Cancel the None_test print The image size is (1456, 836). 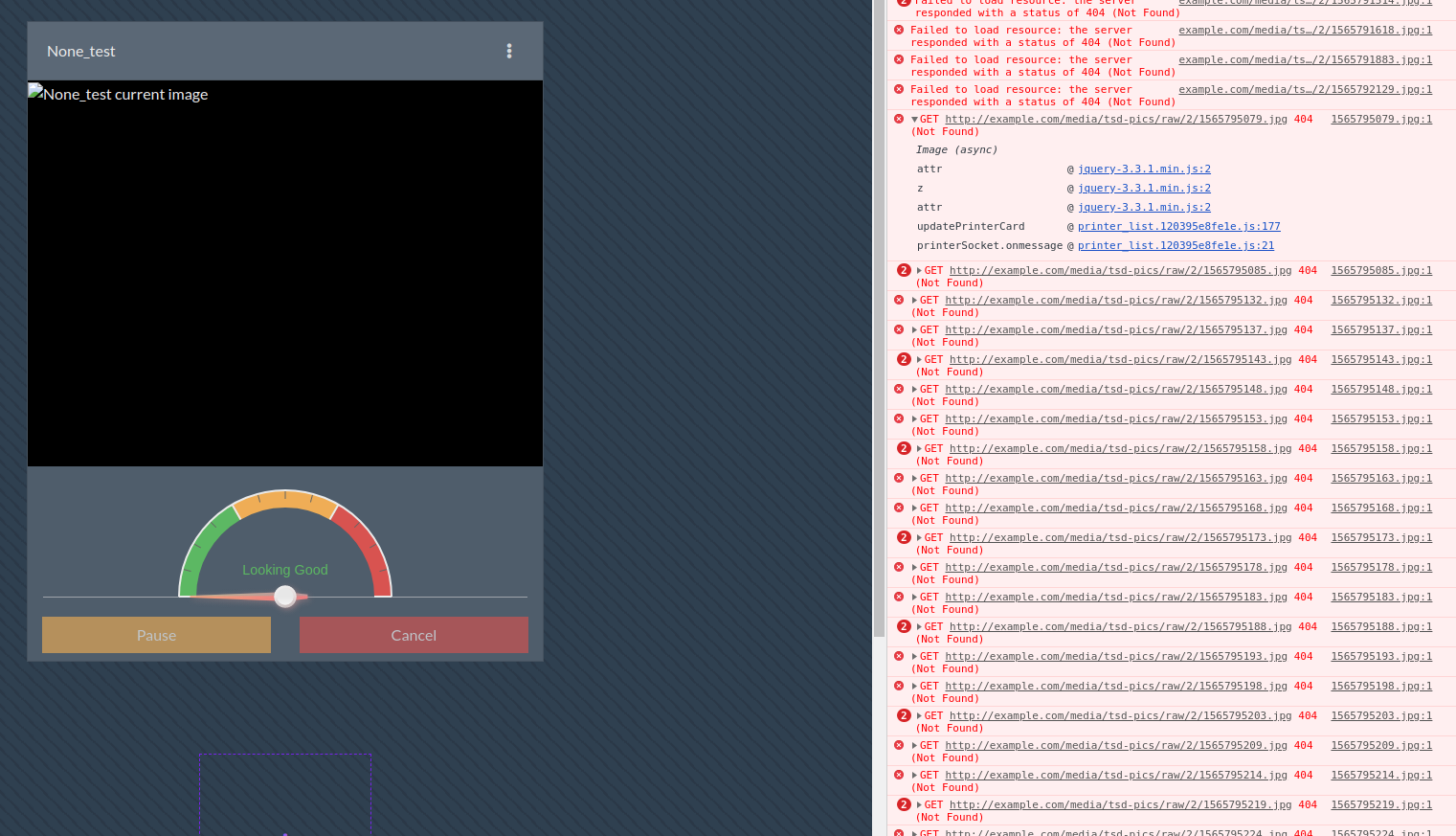[414, 635]
